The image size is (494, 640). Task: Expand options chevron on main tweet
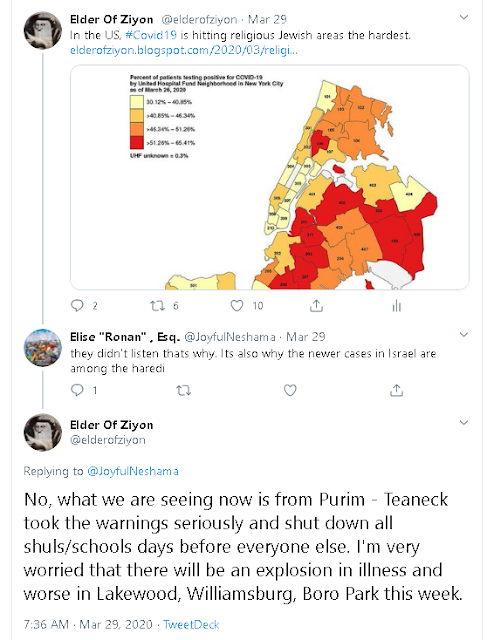tap(464, 422)
